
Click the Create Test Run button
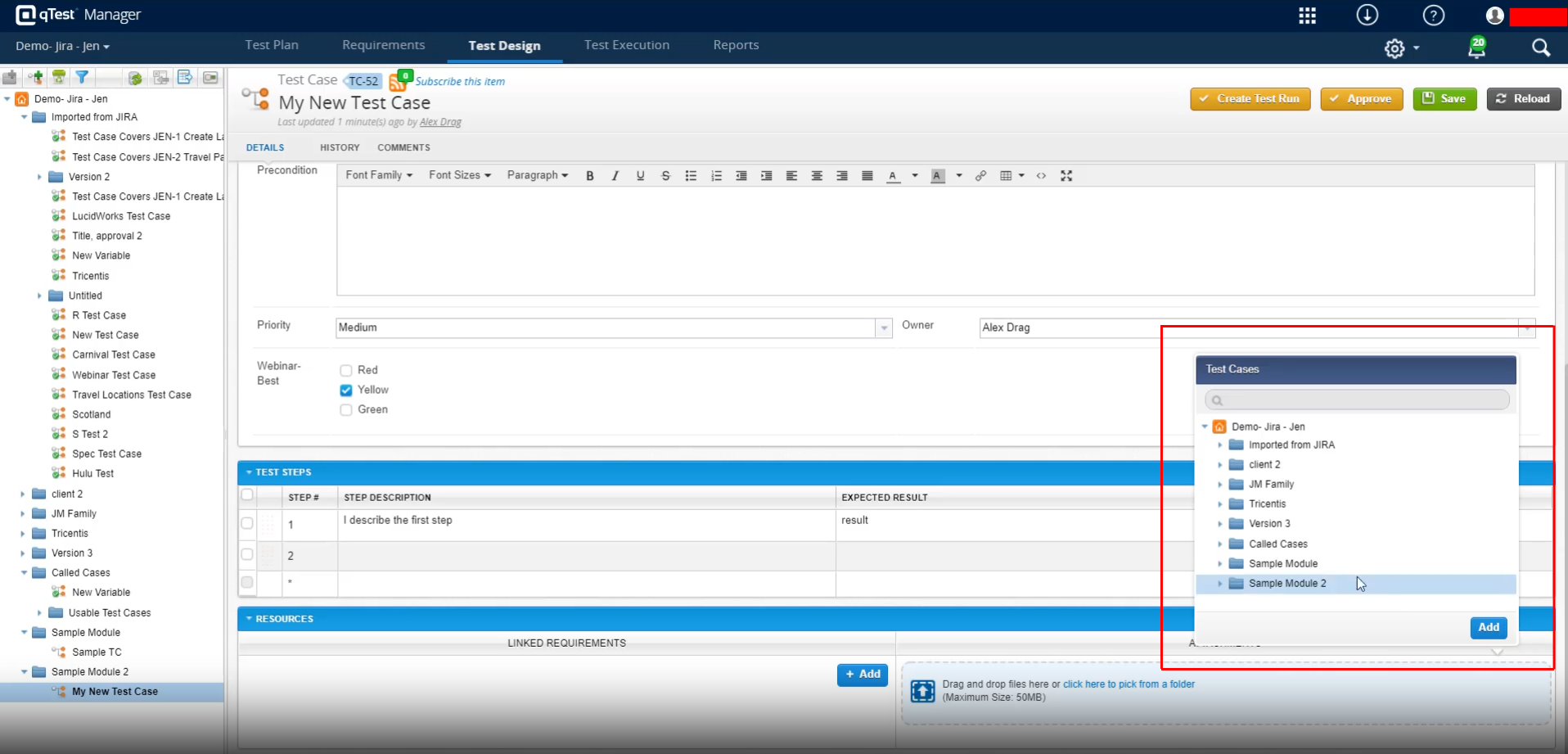pyautogui.click(x=1250, y=99)
